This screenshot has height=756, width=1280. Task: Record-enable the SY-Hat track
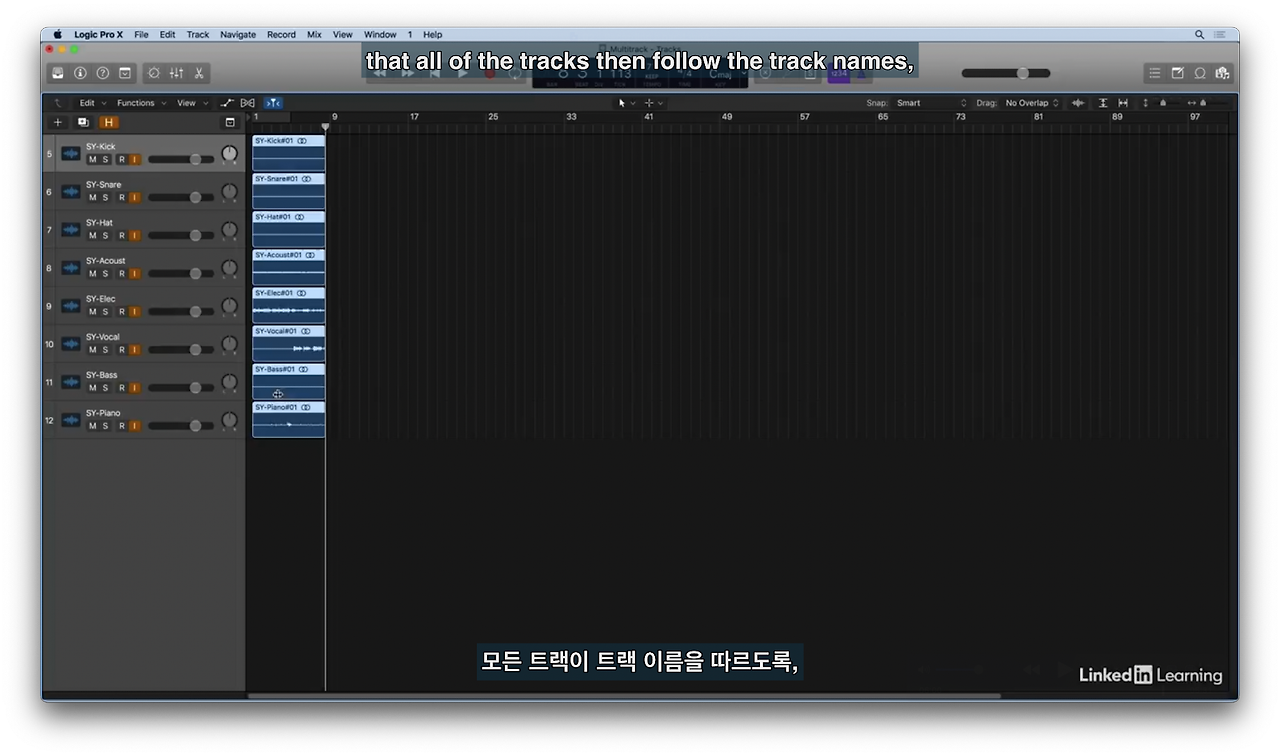tap(122, 236)
